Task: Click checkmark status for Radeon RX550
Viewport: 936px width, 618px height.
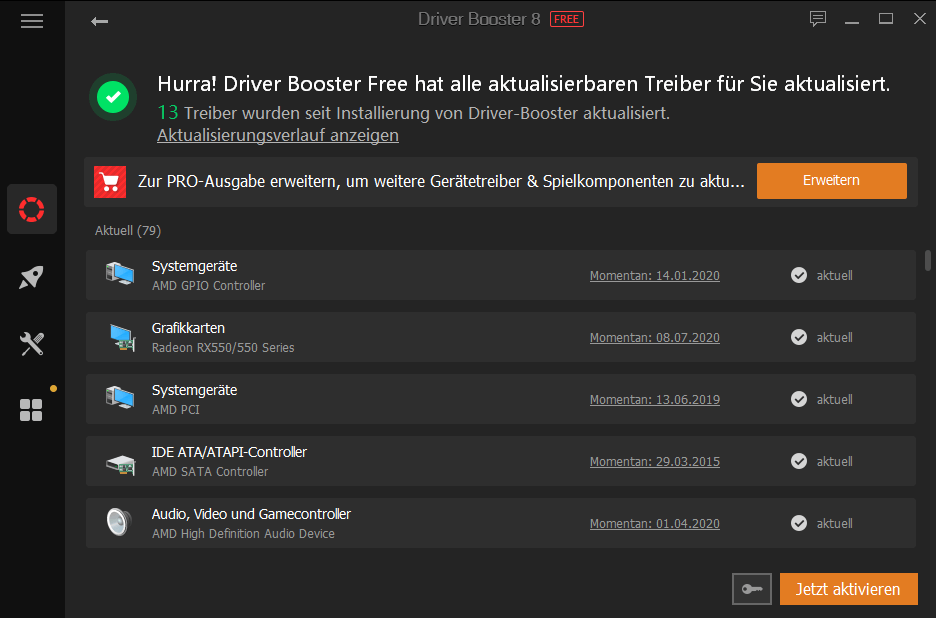Action: [799, 337]
